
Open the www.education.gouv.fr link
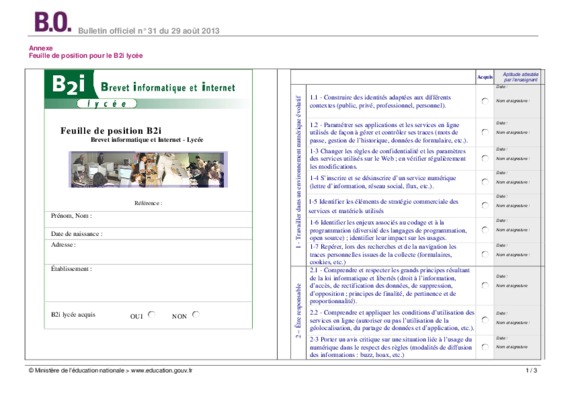point(161,370)
